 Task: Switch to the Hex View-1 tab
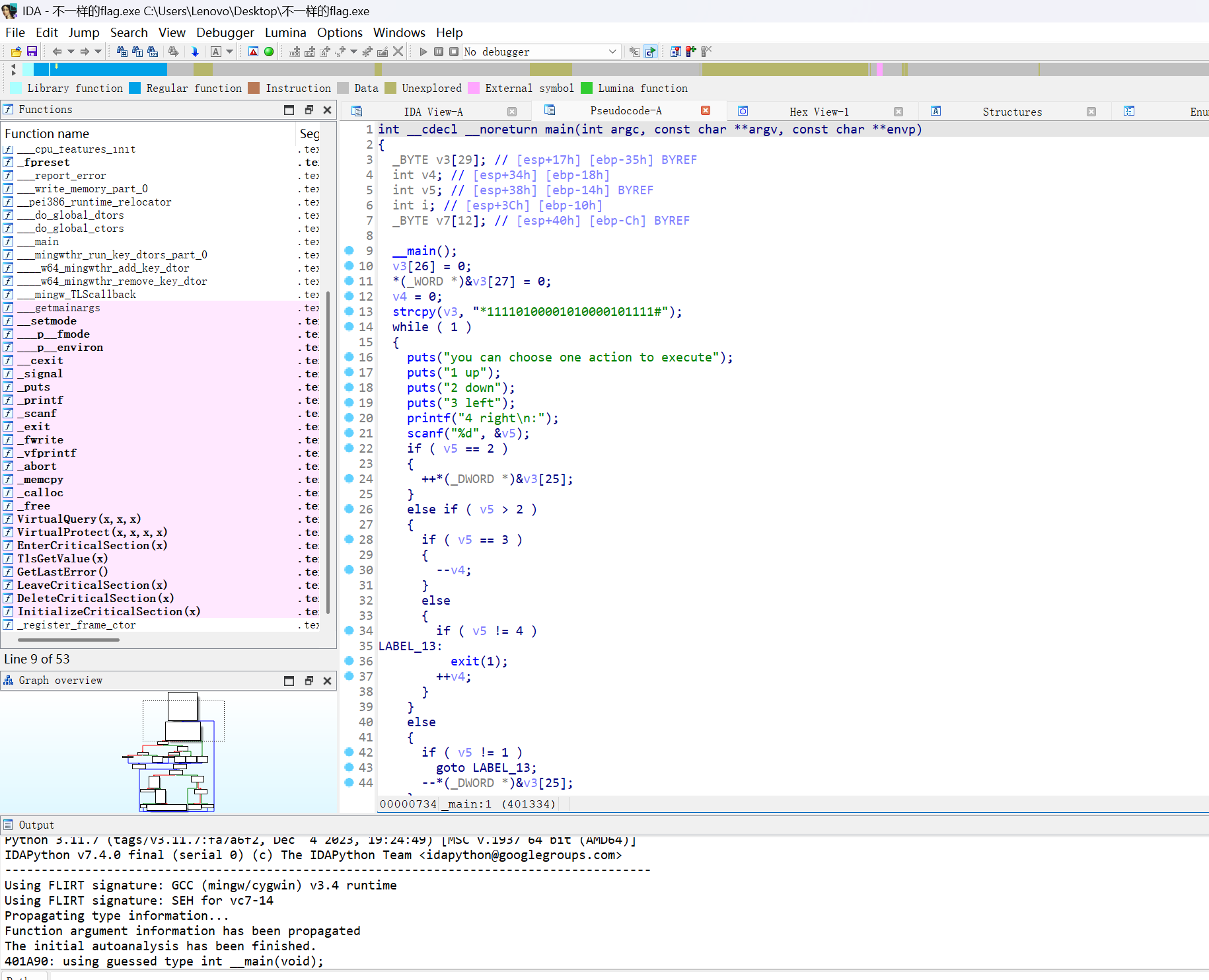pyautogui.click(x=819, y=112)
